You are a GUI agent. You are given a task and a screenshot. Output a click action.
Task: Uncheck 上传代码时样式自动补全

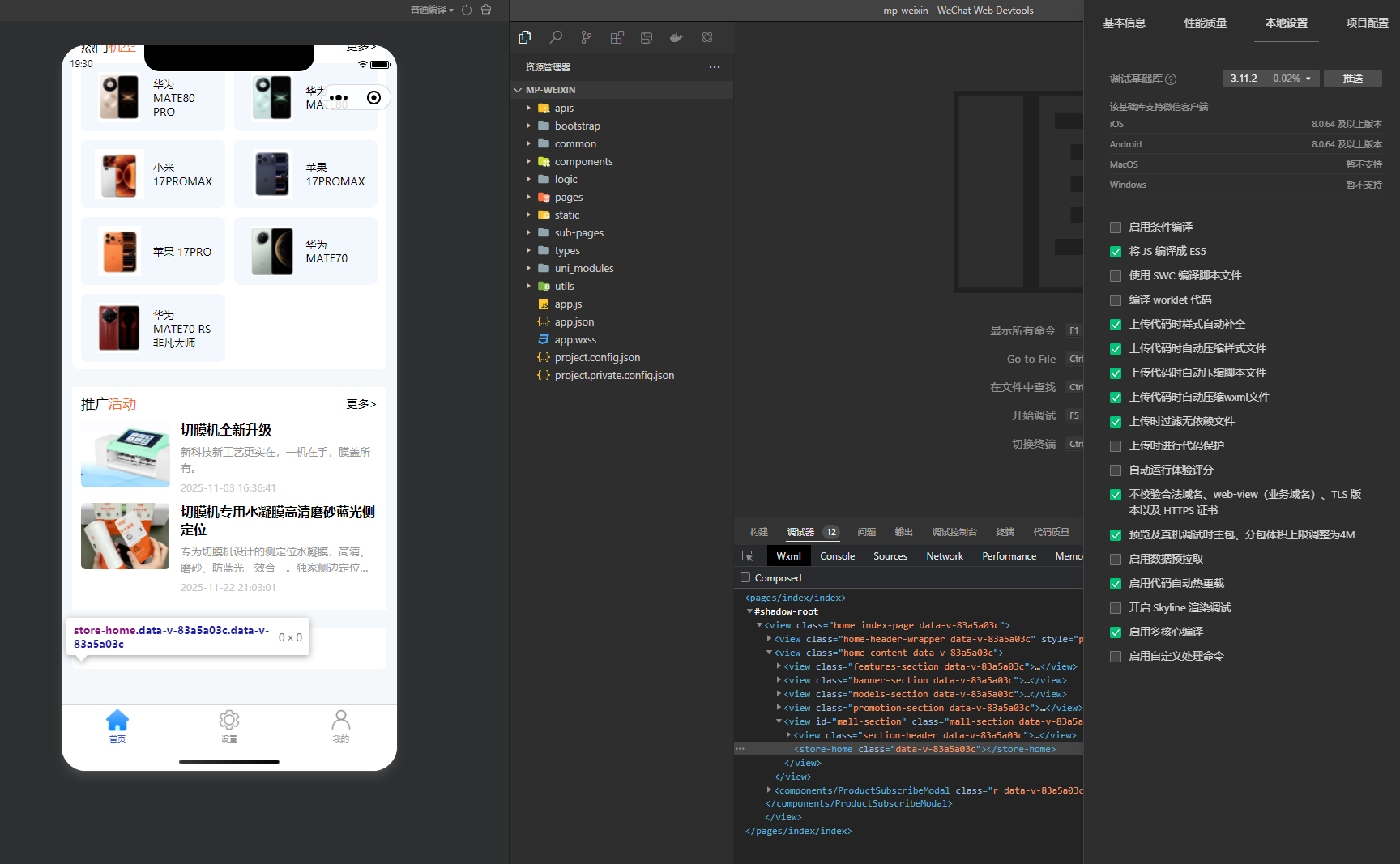1116,325
